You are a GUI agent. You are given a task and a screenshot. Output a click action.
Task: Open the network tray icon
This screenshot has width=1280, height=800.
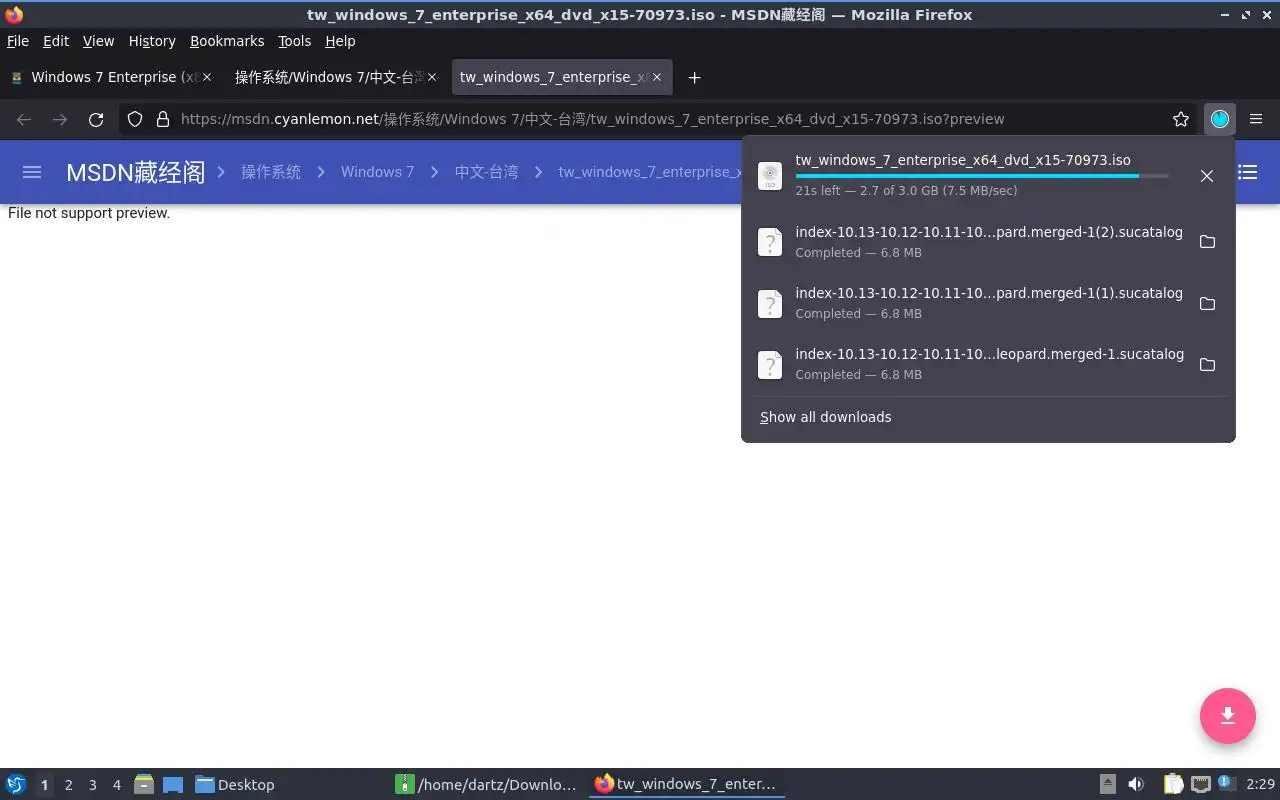click(1200, 784)
